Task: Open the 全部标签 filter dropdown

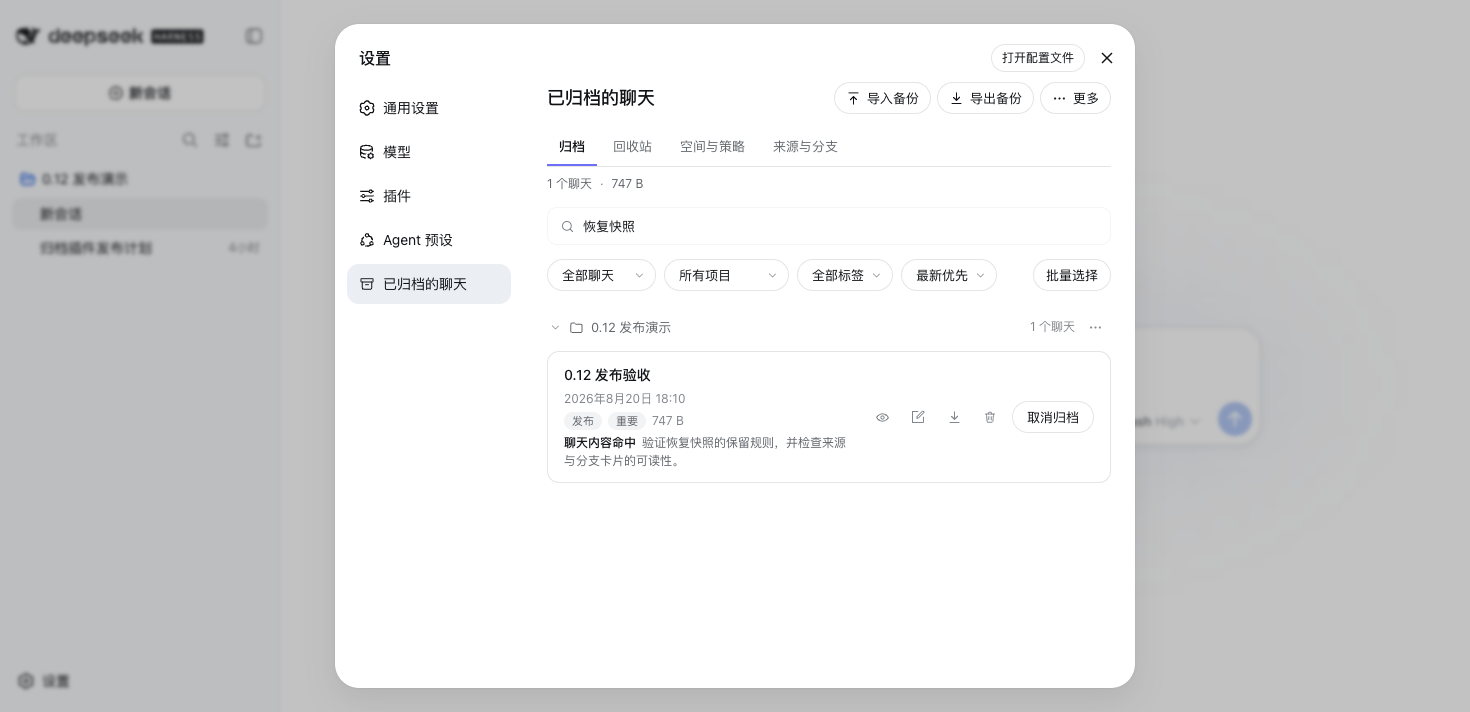Action: [845, 275]
